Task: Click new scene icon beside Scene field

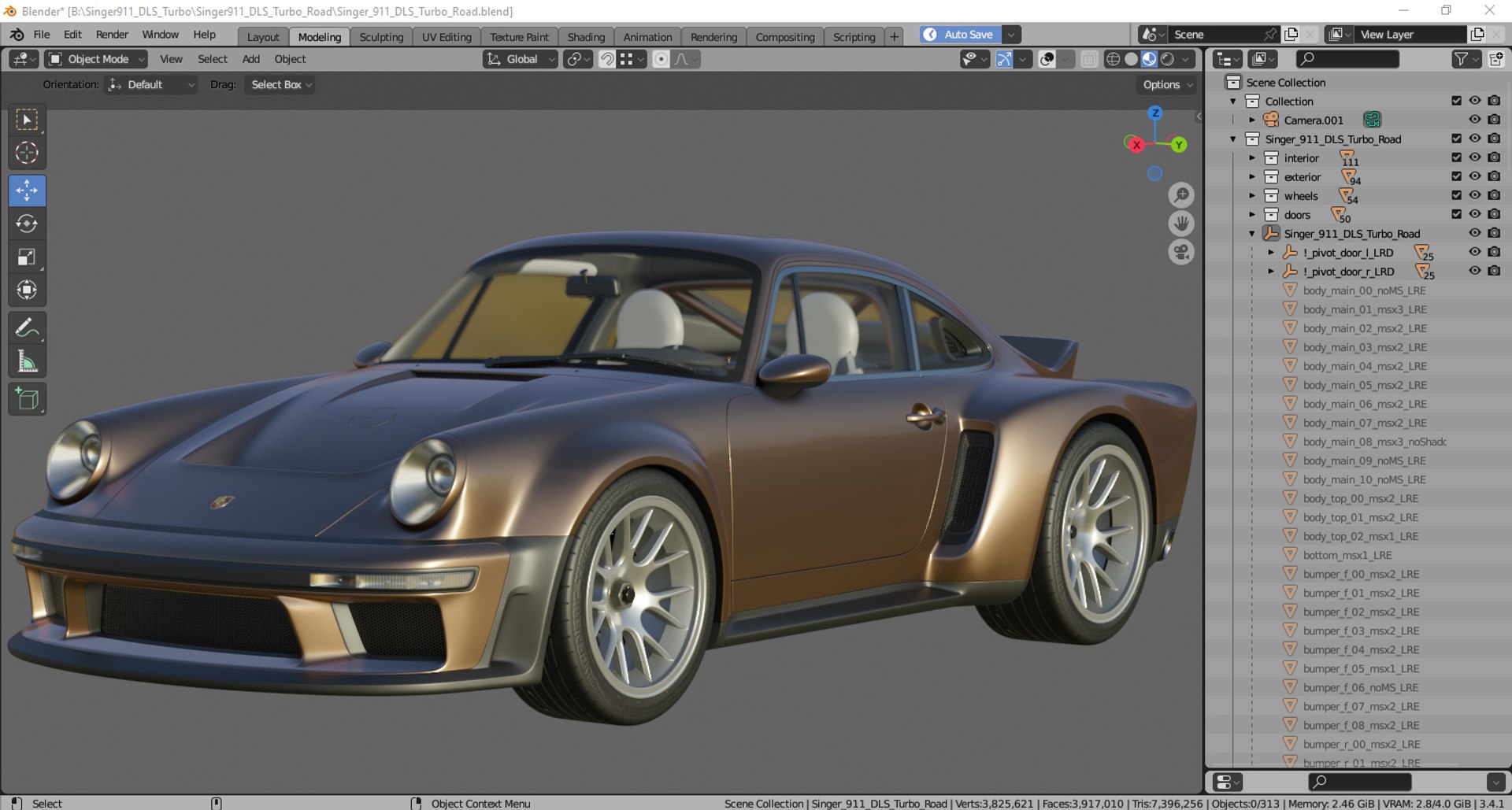Action: pyautogui.click(x=1291, y=35)
